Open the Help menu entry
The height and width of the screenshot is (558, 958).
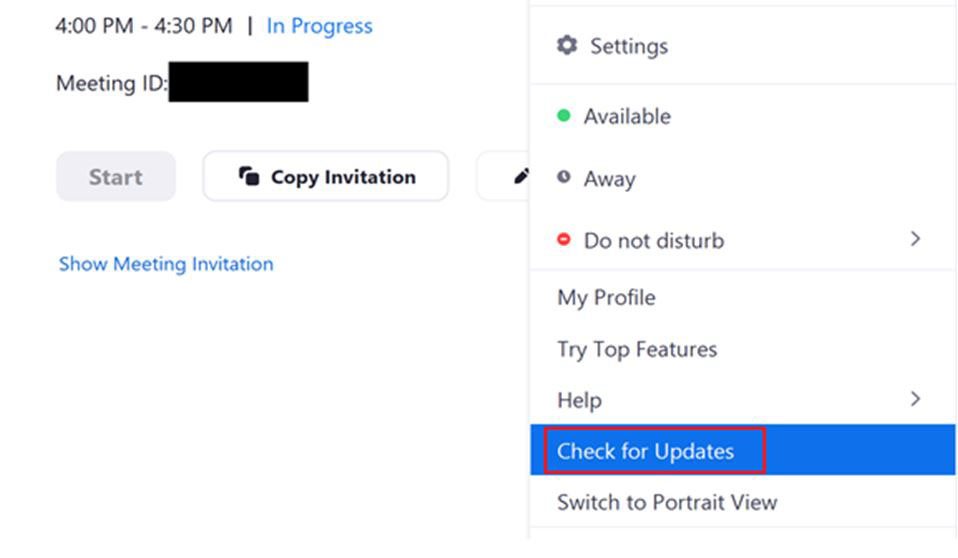click(x=579, y=400)
